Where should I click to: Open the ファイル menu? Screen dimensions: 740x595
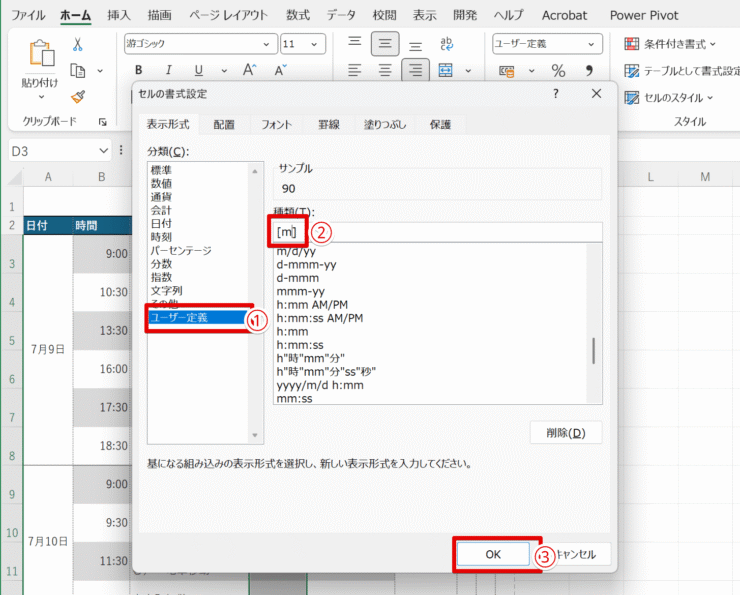click(x=28, y=15)
